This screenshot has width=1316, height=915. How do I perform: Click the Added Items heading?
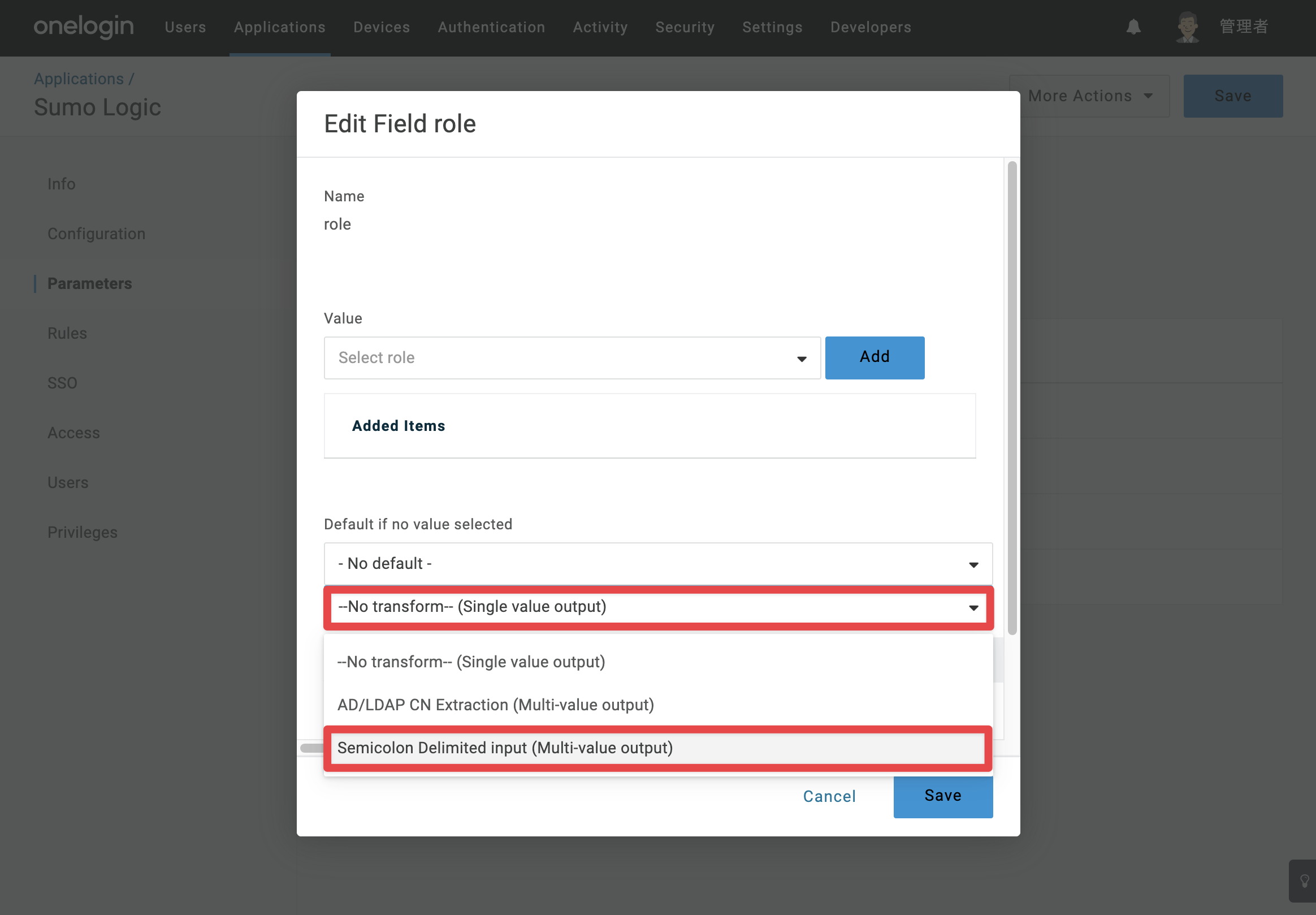[398, 426]
